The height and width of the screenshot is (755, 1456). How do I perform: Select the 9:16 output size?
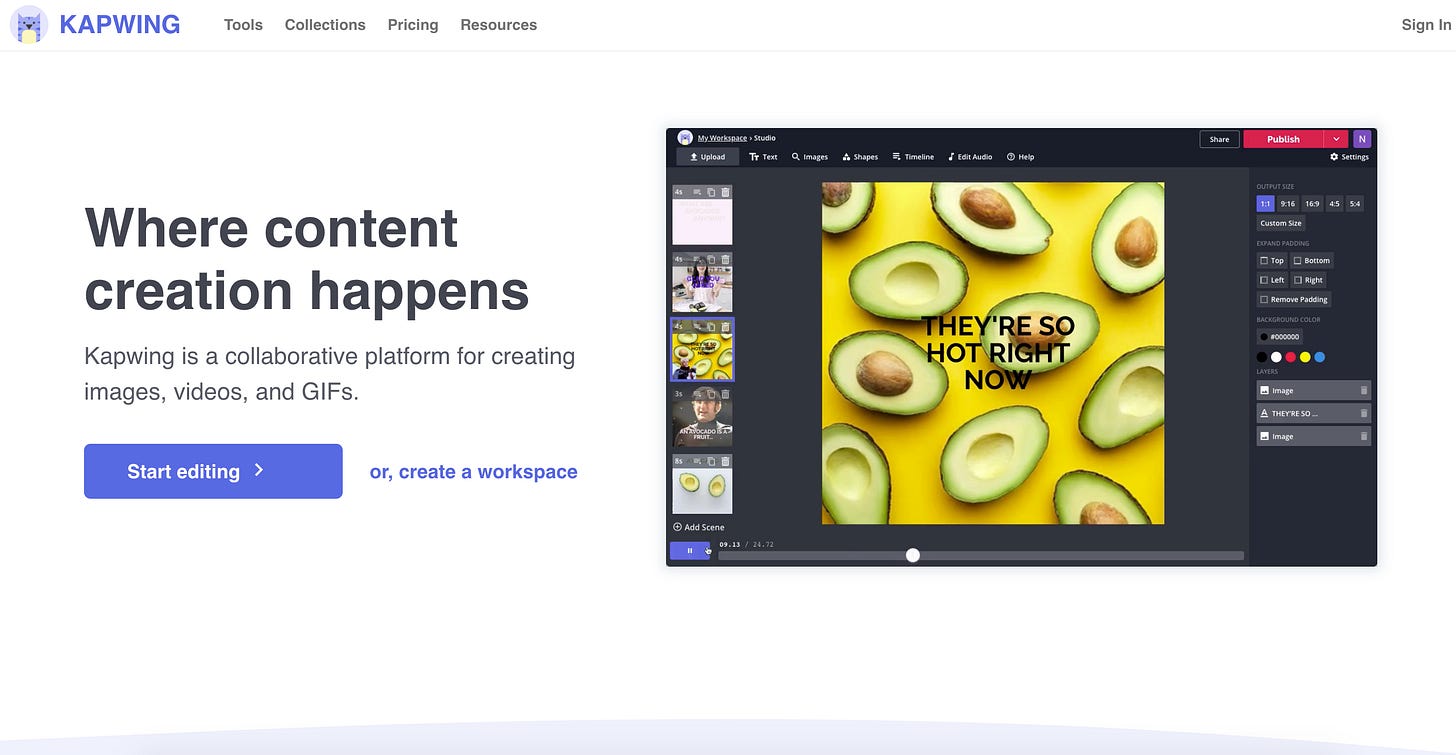pos(1287,203)
